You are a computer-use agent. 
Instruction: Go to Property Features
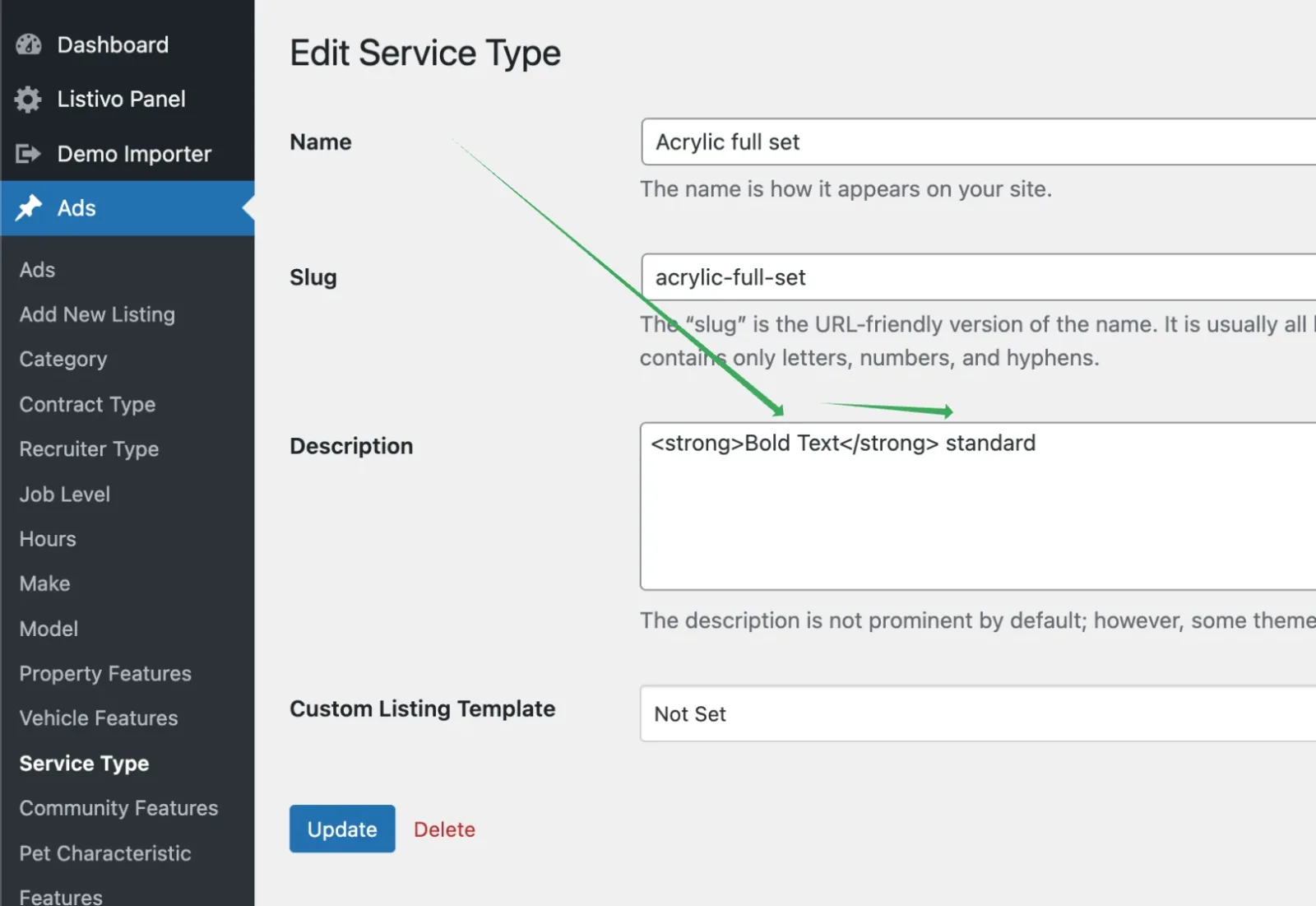[x=105, y=673]
